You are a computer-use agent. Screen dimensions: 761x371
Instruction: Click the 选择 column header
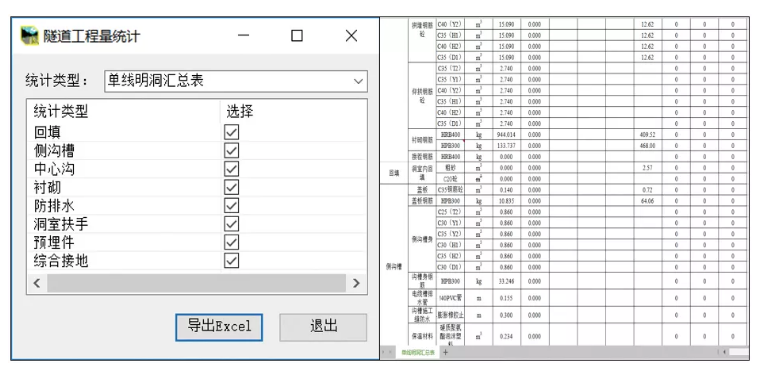coord(240,112)
